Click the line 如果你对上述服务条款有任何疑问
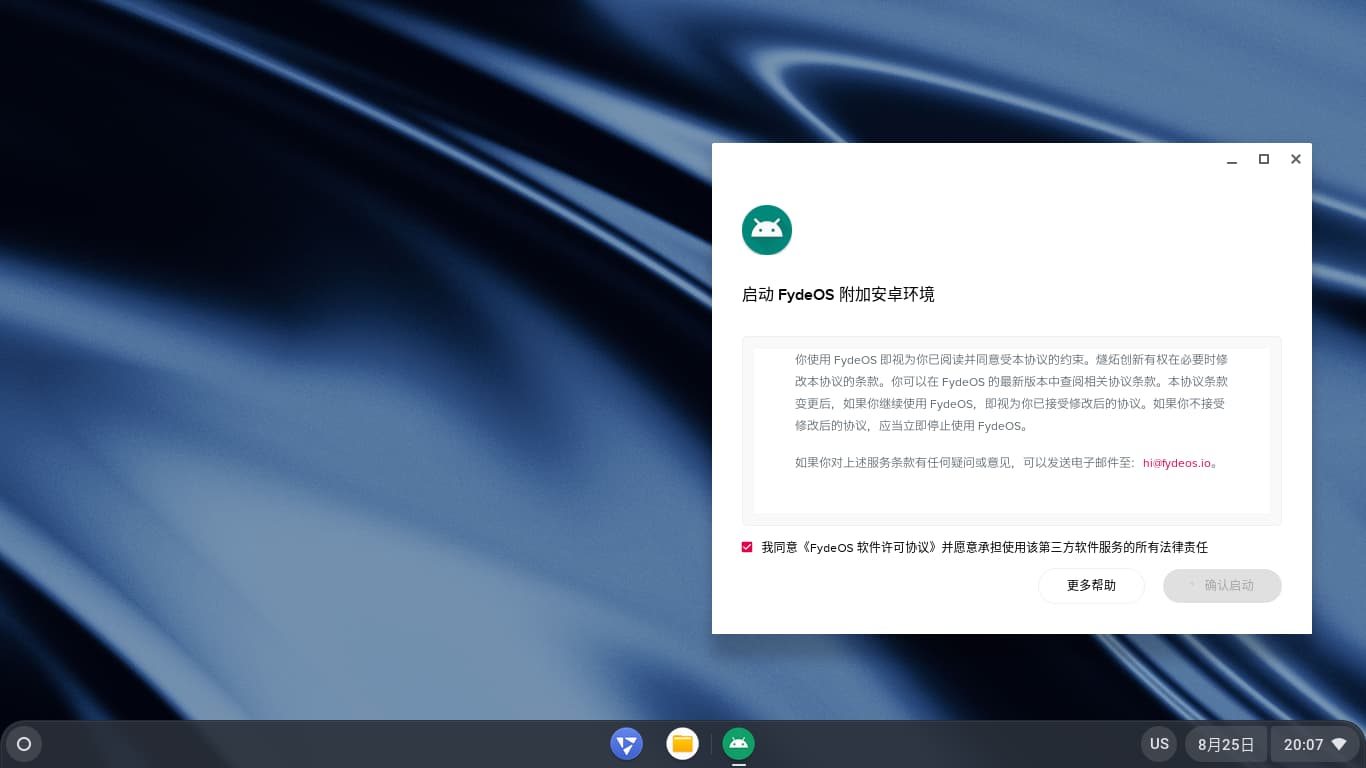This screenshot has height=768, width=1366. click(x=1007, y=463)
